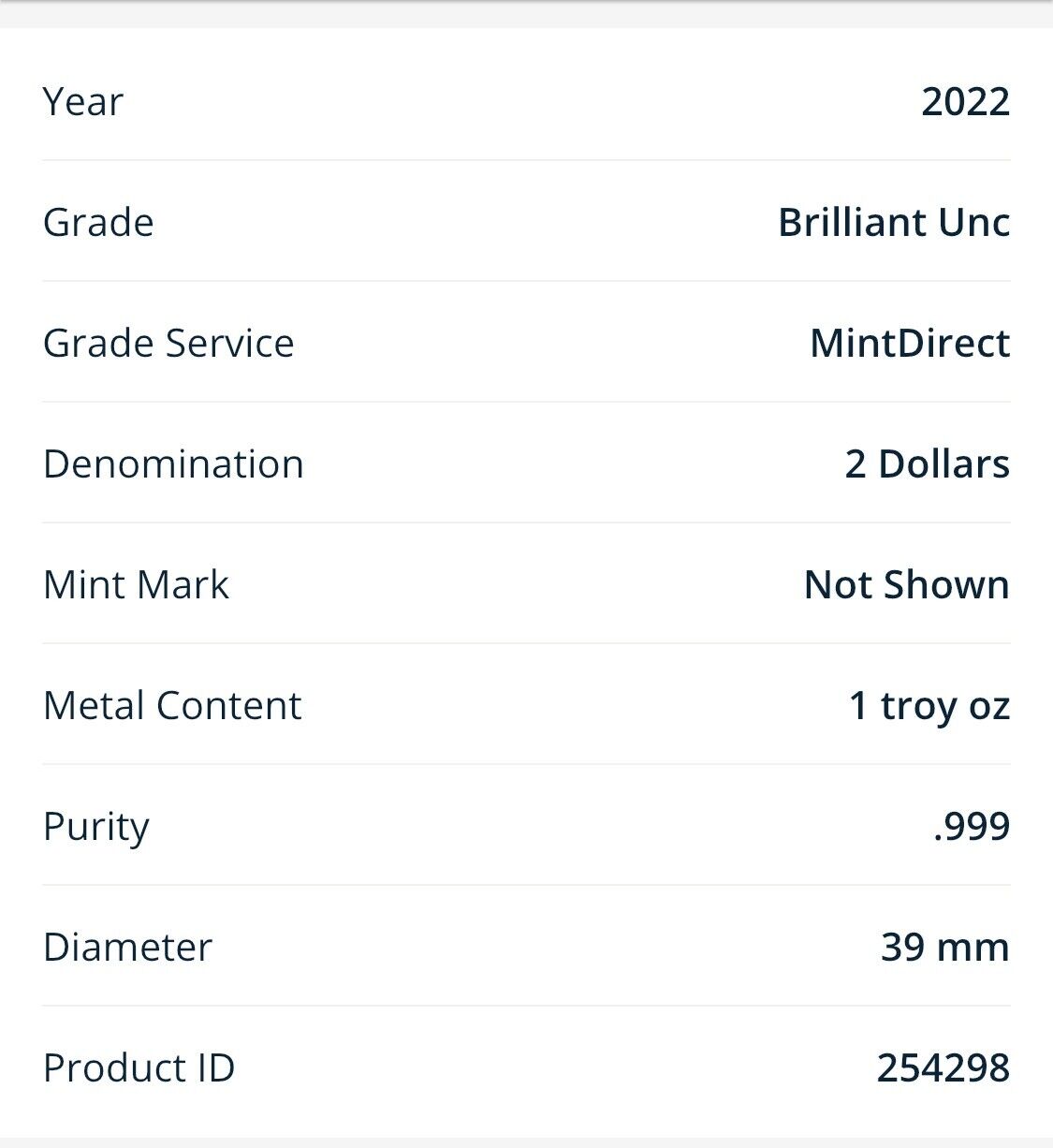
Task: Tap the Not Shown value
Action: tap(906, 584)
